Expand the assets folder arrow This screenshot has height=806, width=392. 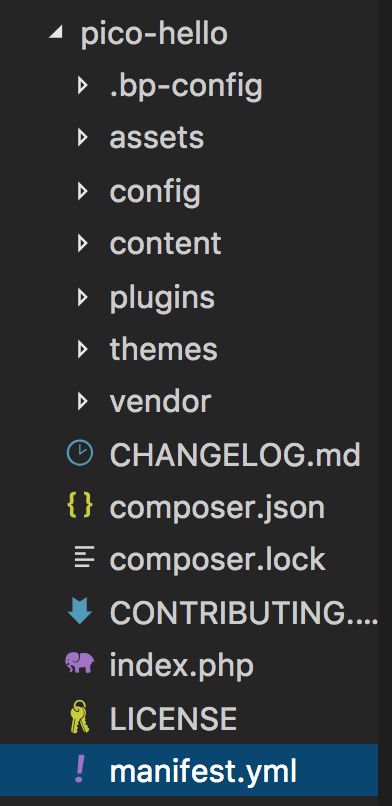(82, 138)
